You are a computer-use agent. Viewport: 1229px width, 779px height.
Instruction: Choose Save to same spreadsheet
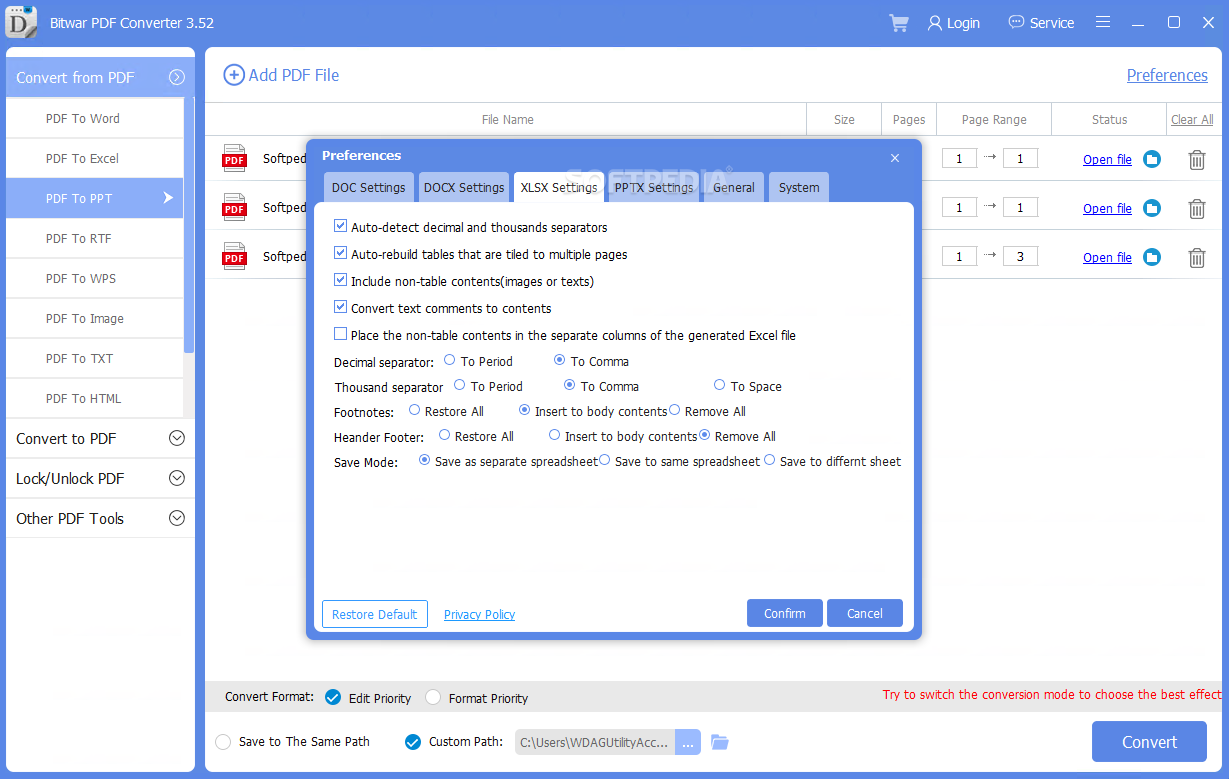pos(604,460)
